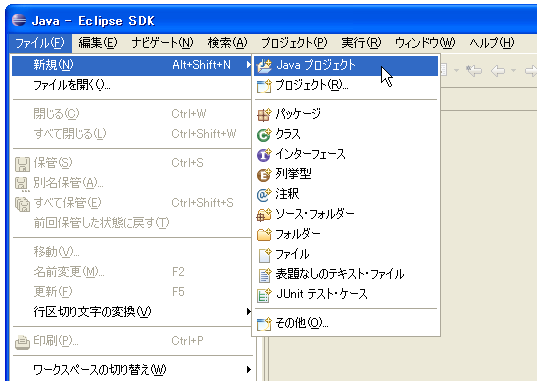Click the source folder icon
The image size is (537, 381).
click(264, 215)
